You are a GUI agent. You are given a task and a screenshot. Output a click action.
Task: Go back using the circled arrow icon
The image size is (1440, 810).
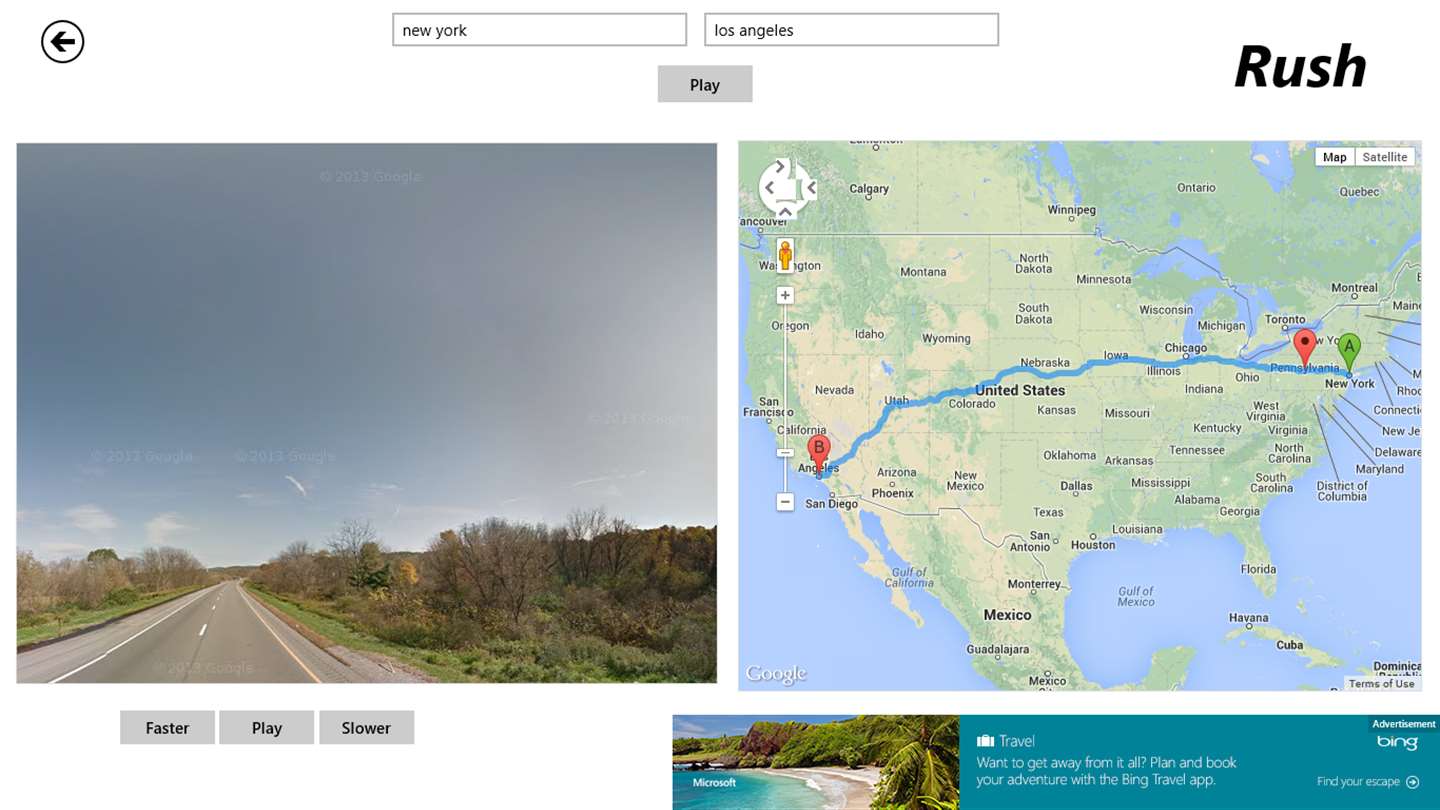click(62, 42)
